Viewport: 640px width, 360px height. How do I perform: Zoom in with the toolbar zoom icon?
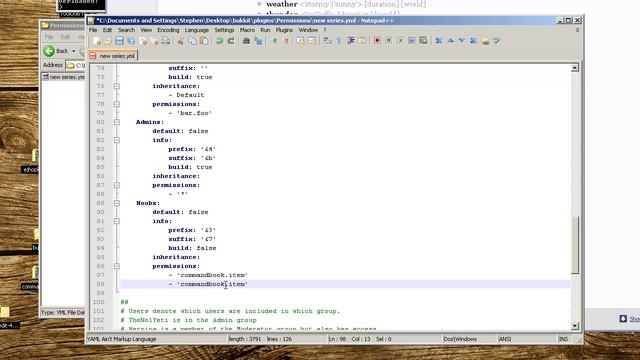coord(274,41)
